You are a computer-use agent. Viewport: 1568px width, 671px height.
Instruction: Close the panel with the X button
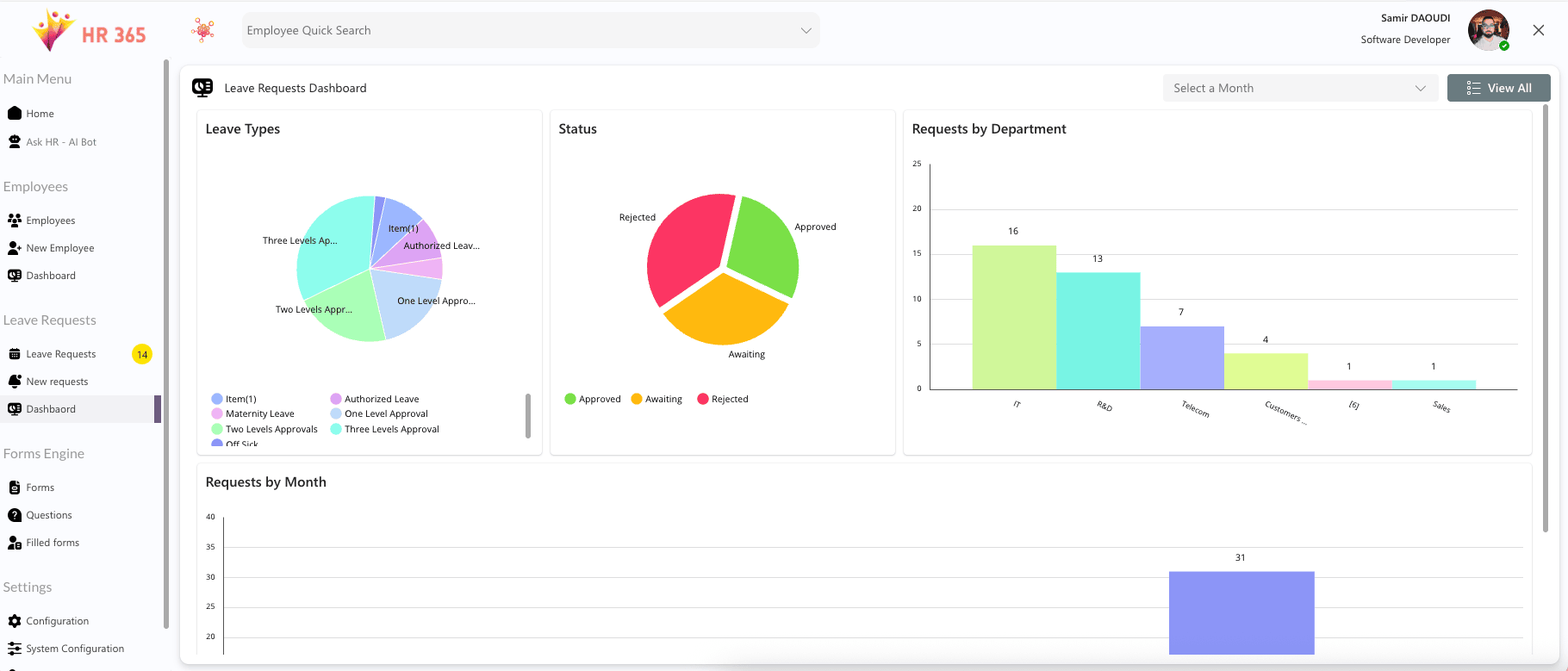coord(1539,30)
